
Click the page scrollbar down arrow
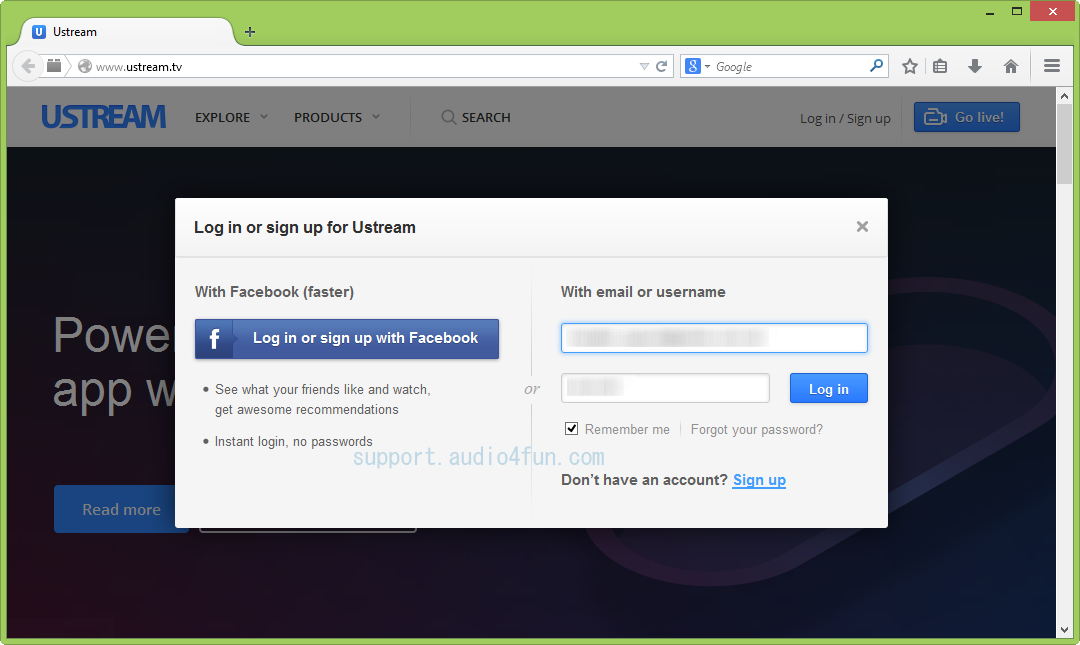coord(1065,630)
